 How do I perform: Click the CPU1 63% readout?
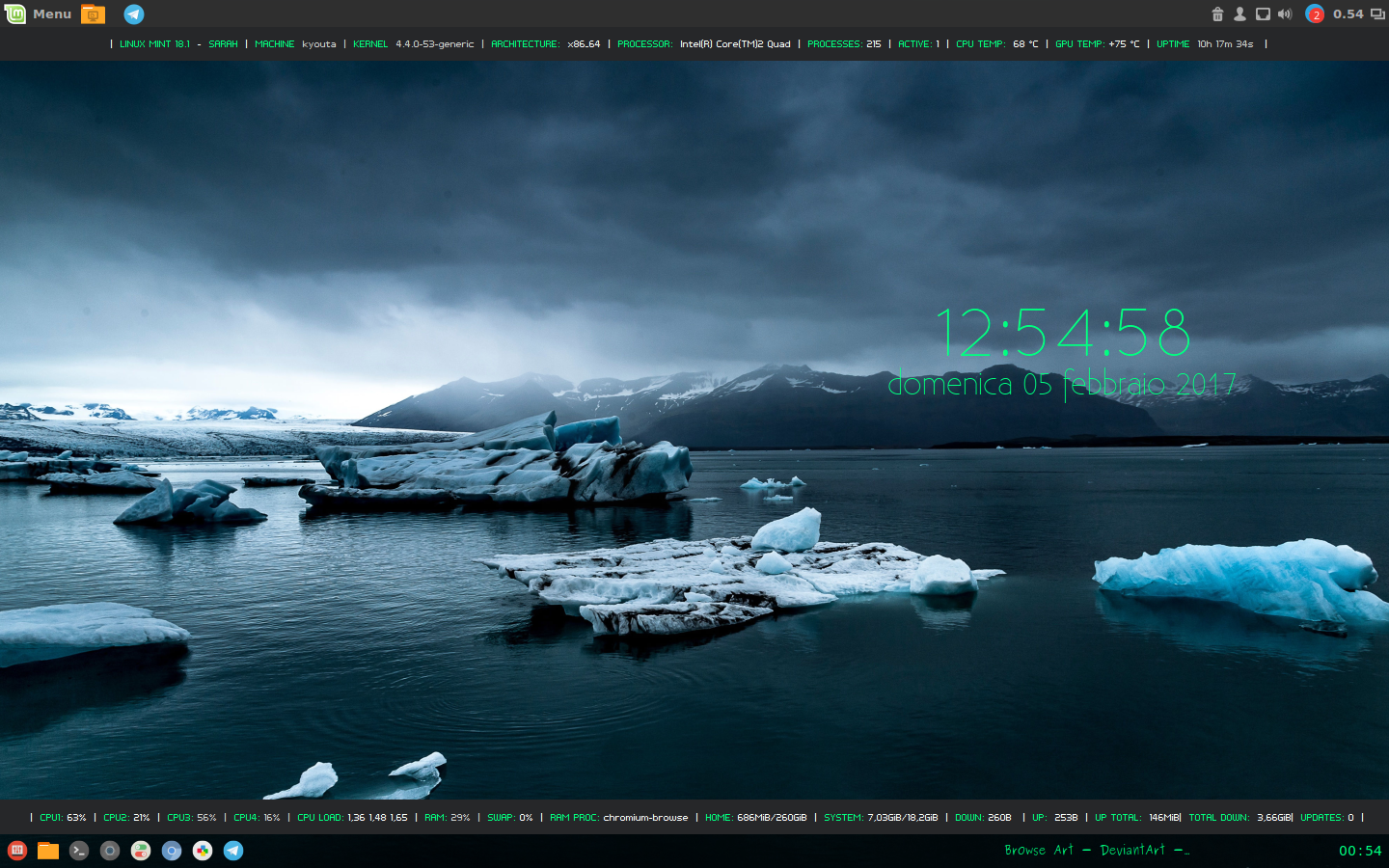(63, 818)
